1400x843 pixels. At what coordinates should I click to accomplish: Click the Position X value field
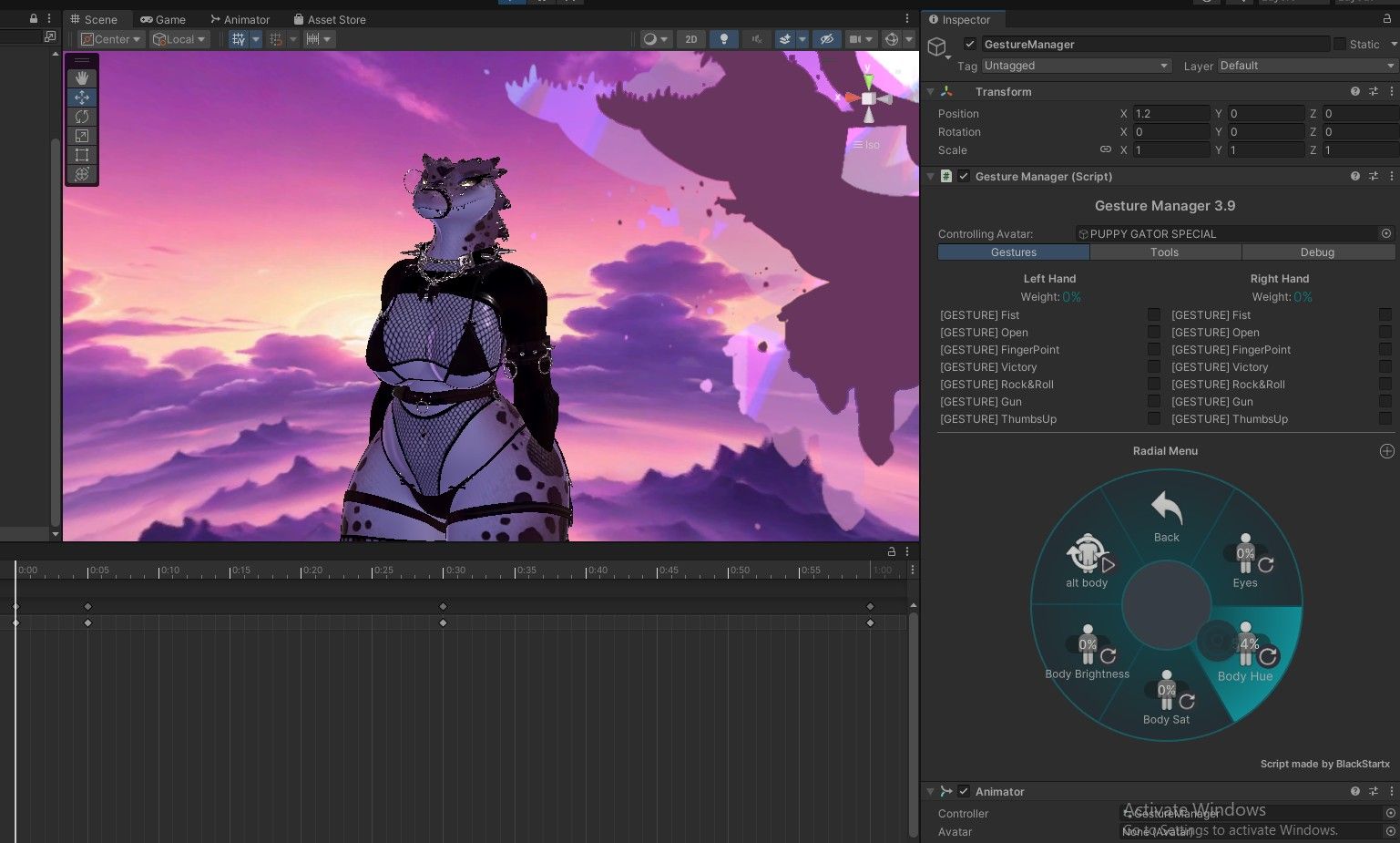coord(1170,114)
